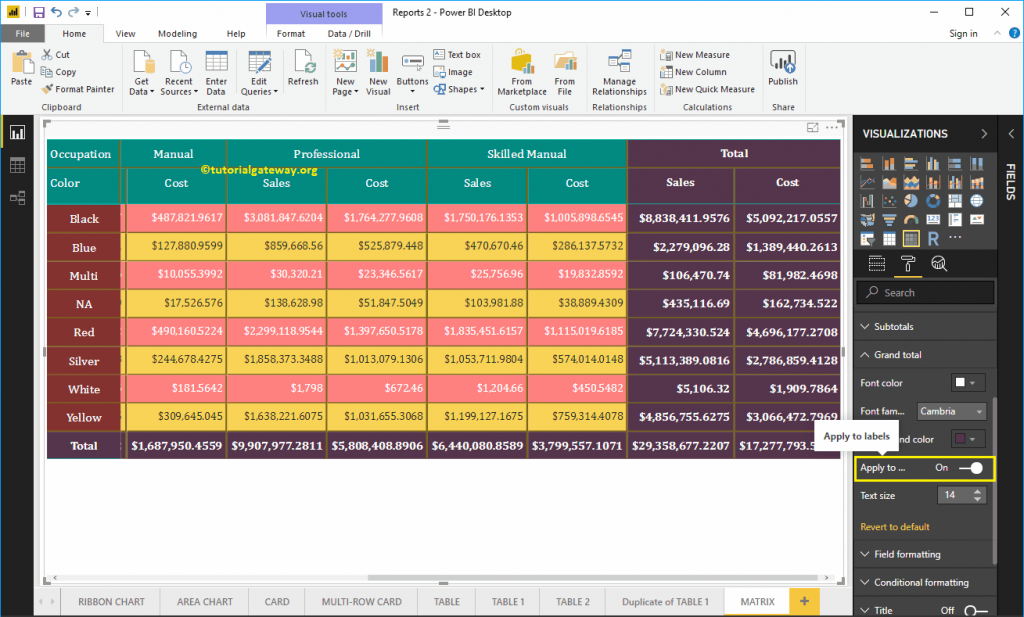This screenshot has height=617, width=1024.
Task: Open the Shapes dropdown in ribbon
Action: 458,88
